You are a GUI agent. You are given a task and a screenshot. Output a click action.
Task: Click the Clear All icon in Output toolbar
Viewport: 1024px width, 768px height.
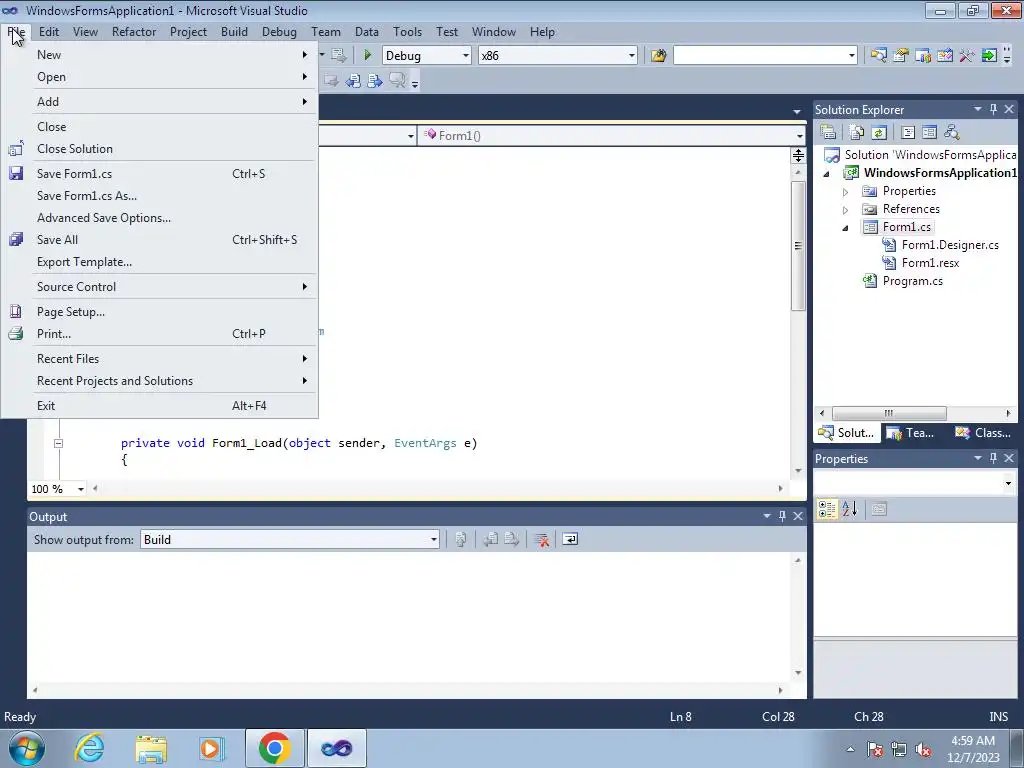point(541,539)
